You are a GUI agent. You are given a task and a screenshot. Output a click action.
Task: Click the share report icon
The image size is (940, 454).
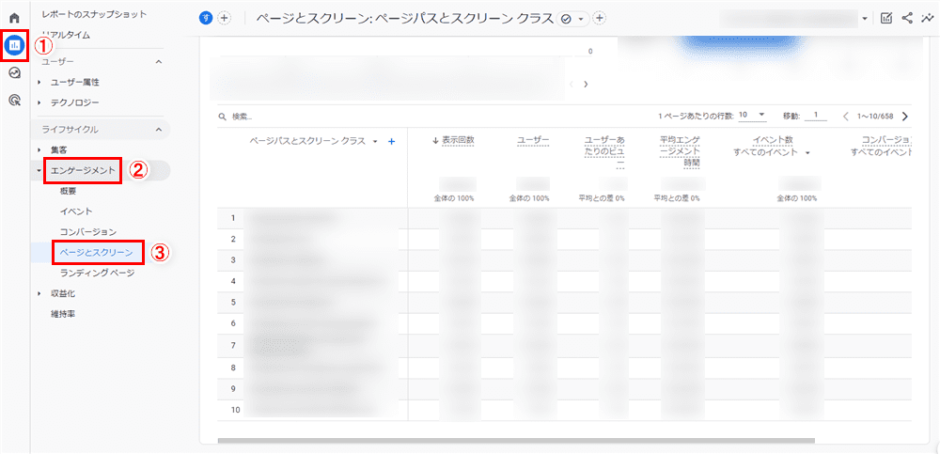pyautogui.click(x=907, y=18)
